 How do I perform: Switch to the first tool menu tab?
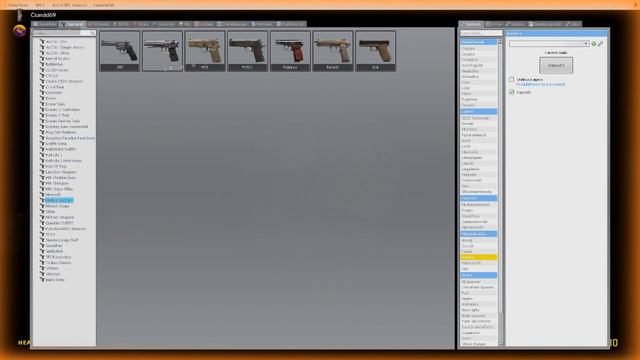tap(471, 24)
